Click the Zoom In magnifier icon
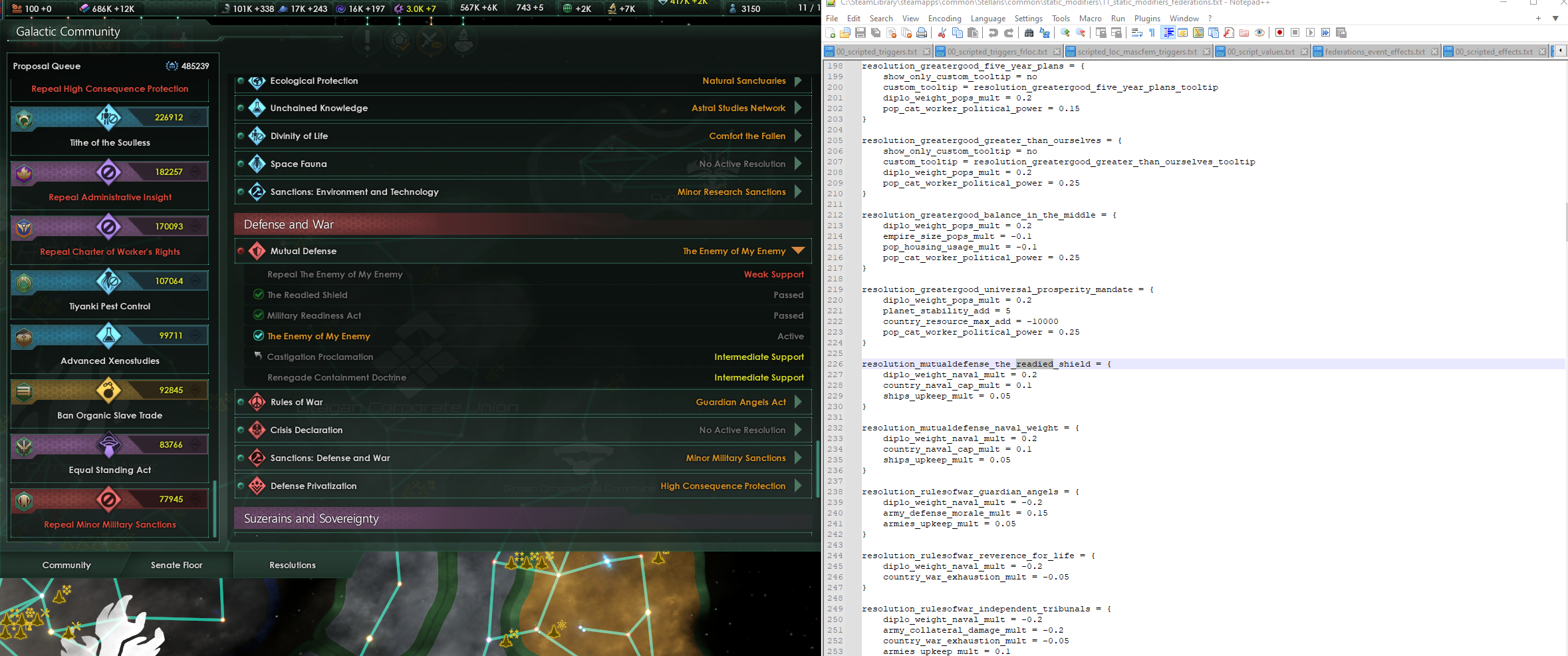Image resolution: width=1568 pixels, height=656 pixels. [1065, 33]
